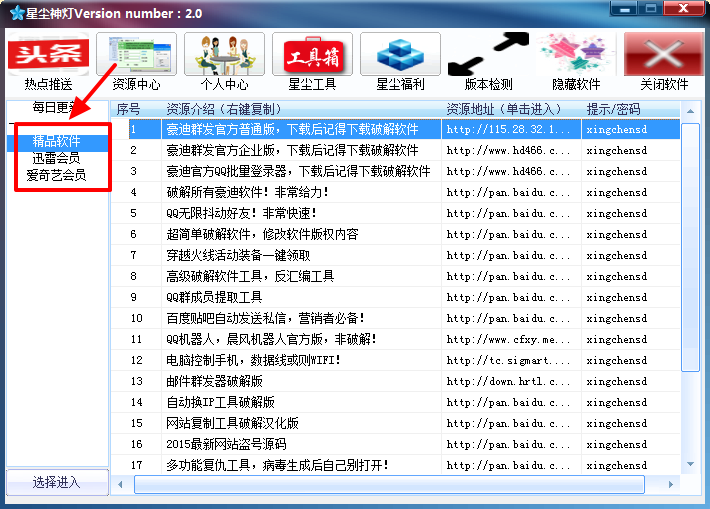This screenshot has width=710, height=509.
Task: Select row 穿越火线活动装备一键领取
Action: click(396, 255)
